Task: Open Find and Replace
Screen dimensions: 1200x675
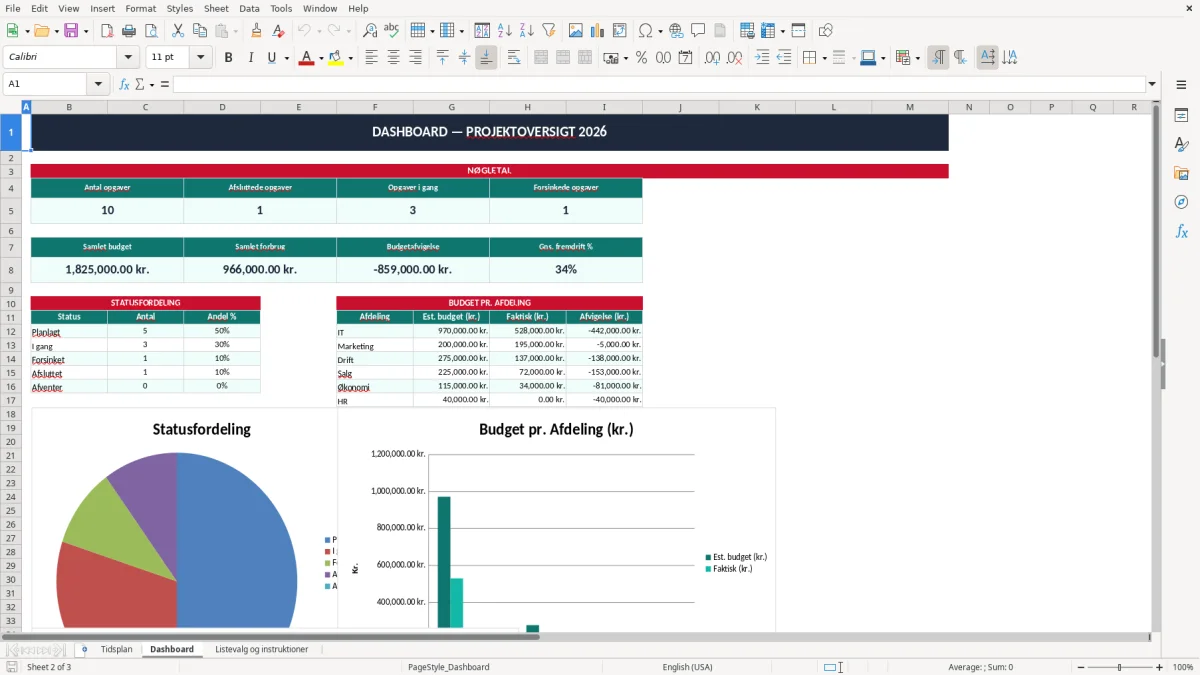Action: click(x=370, y=31)
